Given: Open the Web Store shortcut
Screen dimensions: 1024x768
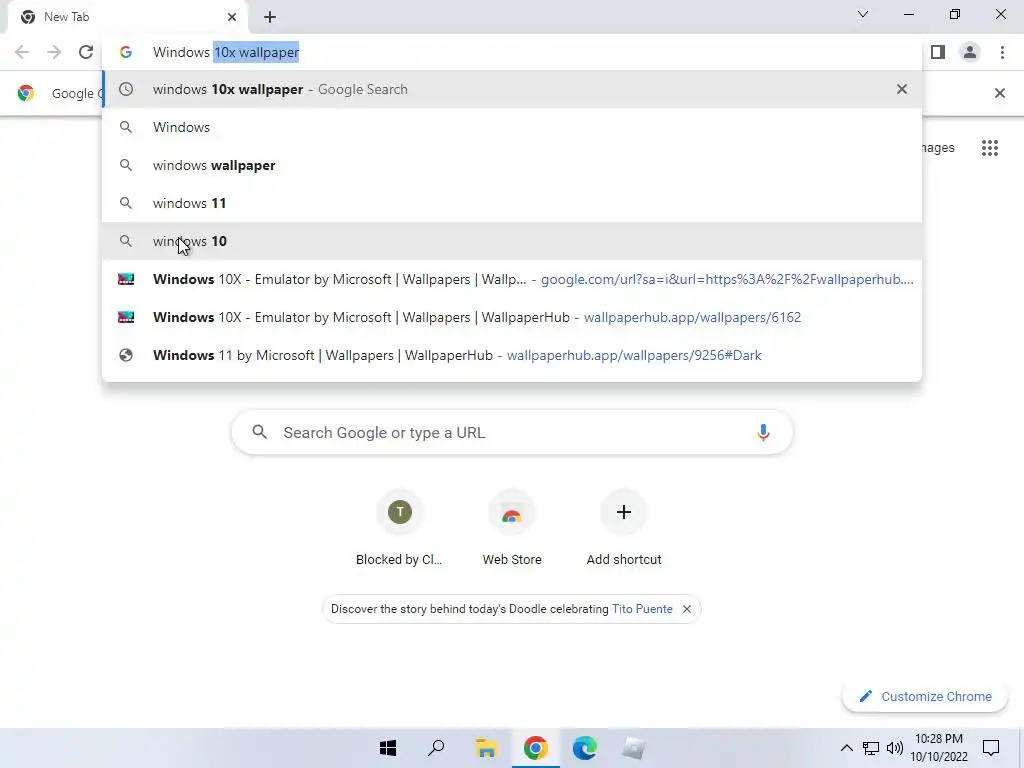Looking at the screenshot, I should point(512,530).
